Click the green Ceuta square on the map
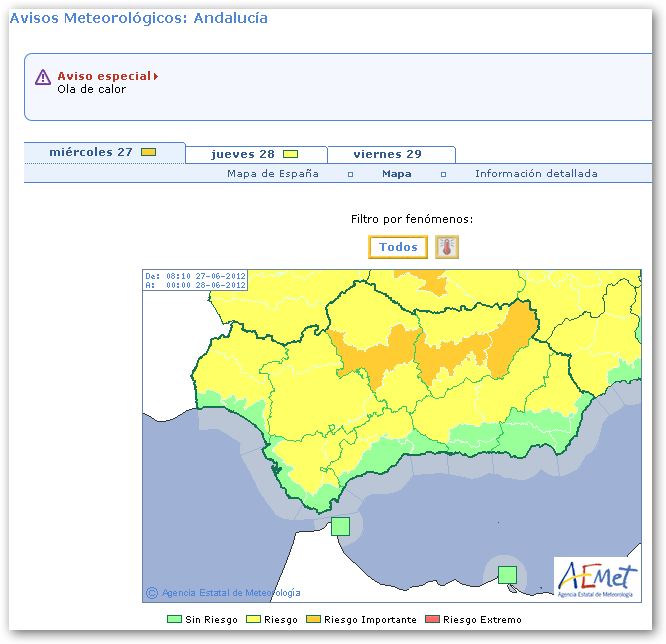This screenshot has width=666, height=644. coord(340,526)
